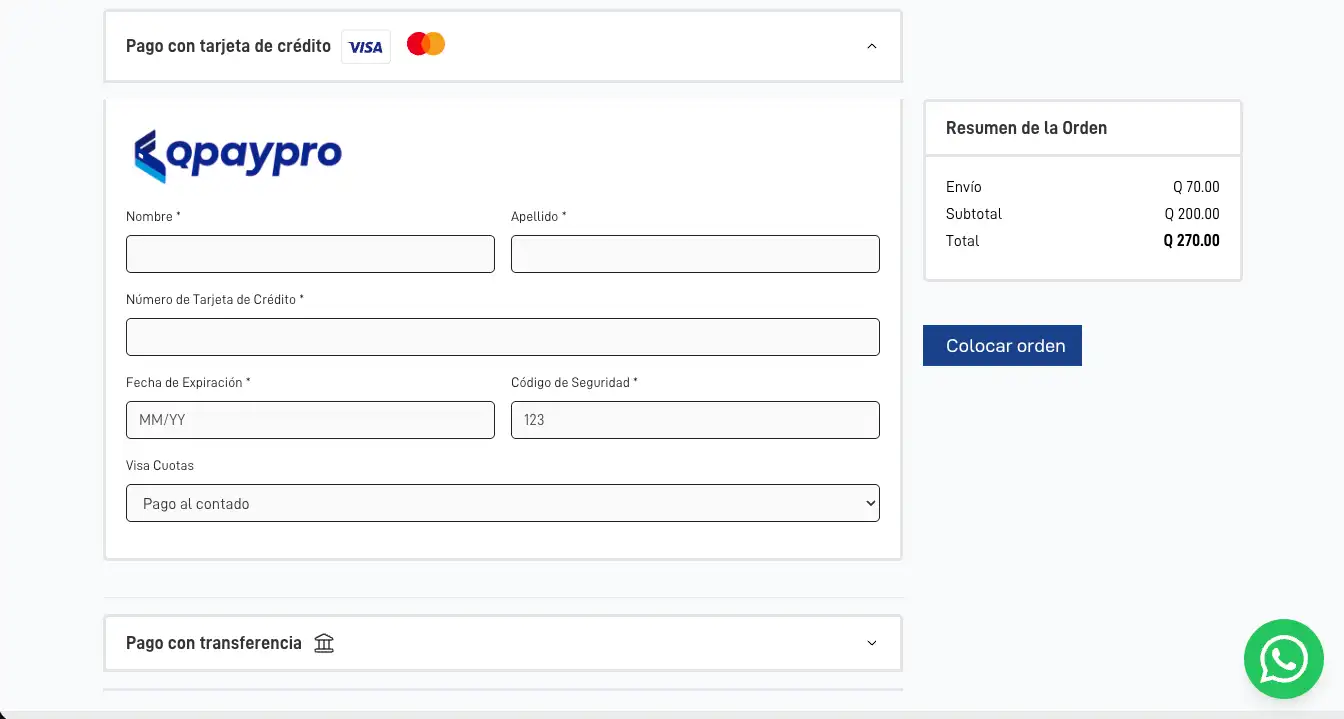Click the Mastercard logo
This screenshot has height=719, width=1344.
tap(426, 44)
